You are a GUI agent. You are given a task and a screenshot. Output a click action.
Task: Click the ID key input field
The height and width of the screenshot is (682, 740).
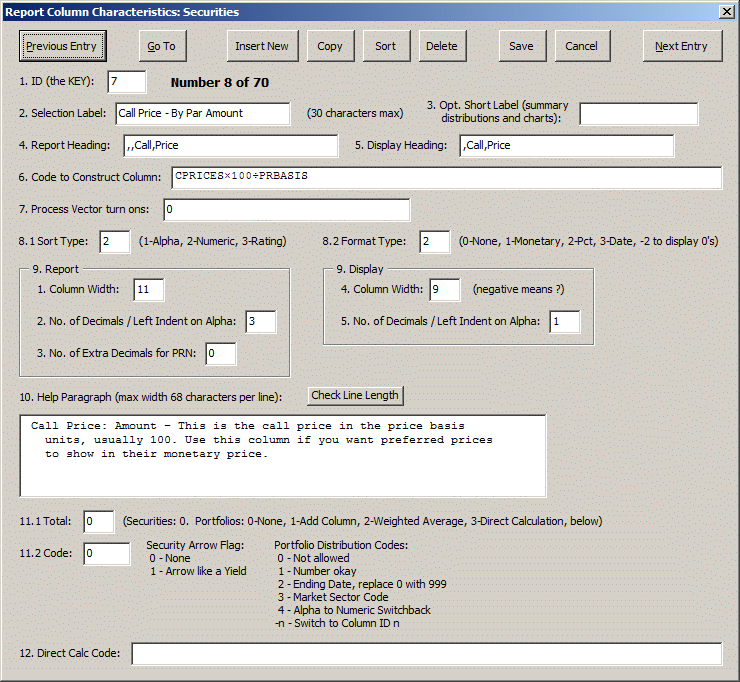click(x=127, y=82)
